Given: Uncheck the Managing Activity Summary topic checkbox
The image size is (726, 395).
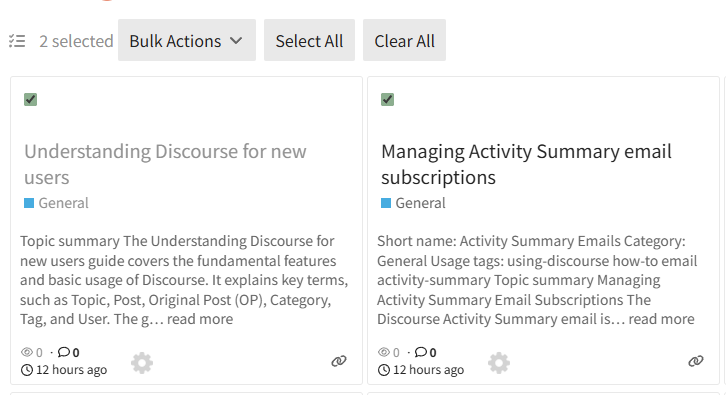Looking at the screenshot, I should [x=388, y=100].
